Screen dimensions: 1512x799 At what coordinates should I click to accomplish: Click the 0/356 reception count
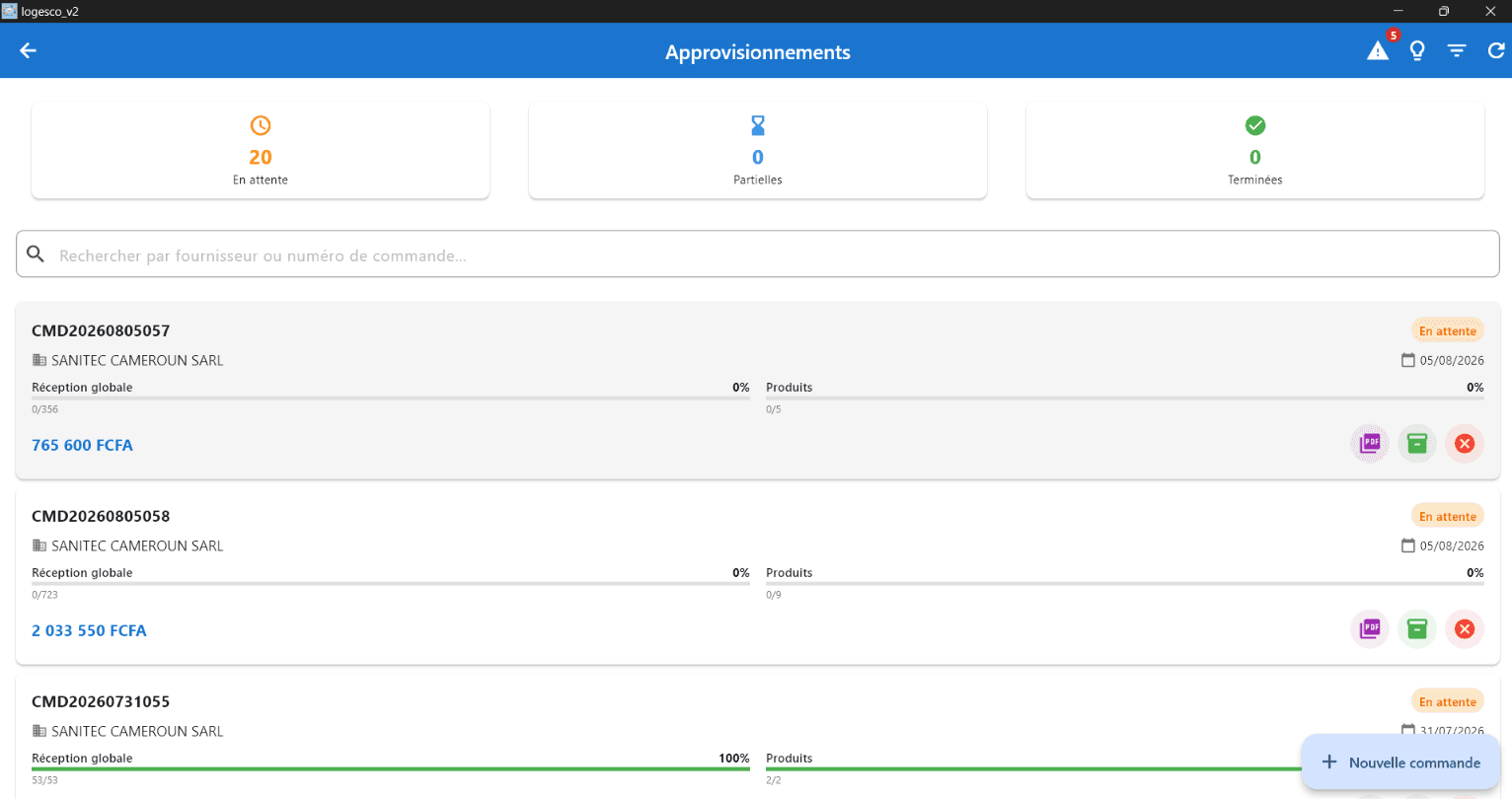pyautogui.click(x=44, y=409)
